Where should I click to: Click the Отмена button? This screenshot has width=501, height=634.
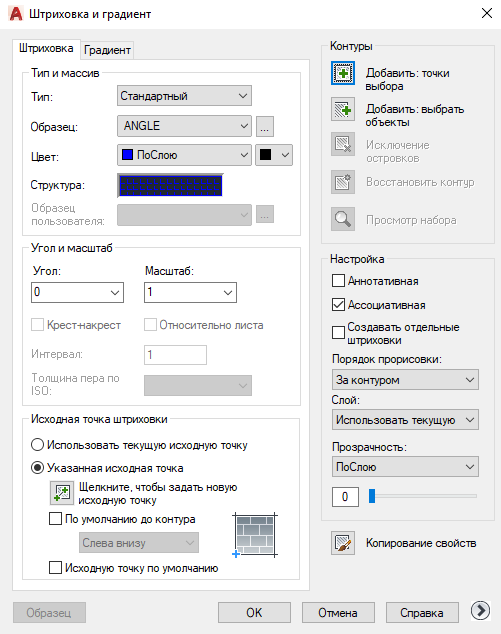(x=338, y=613)
